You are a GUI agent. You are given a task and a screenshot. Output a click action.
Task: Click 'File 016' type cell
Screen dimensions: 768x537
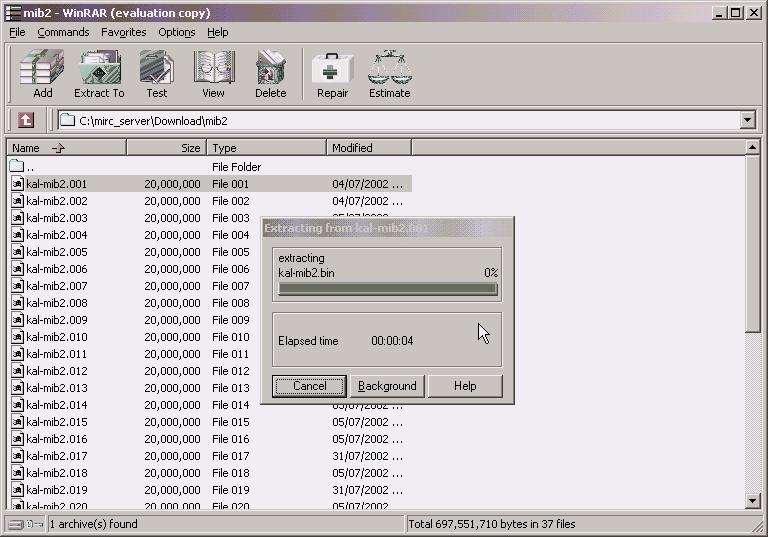[231, 439]
